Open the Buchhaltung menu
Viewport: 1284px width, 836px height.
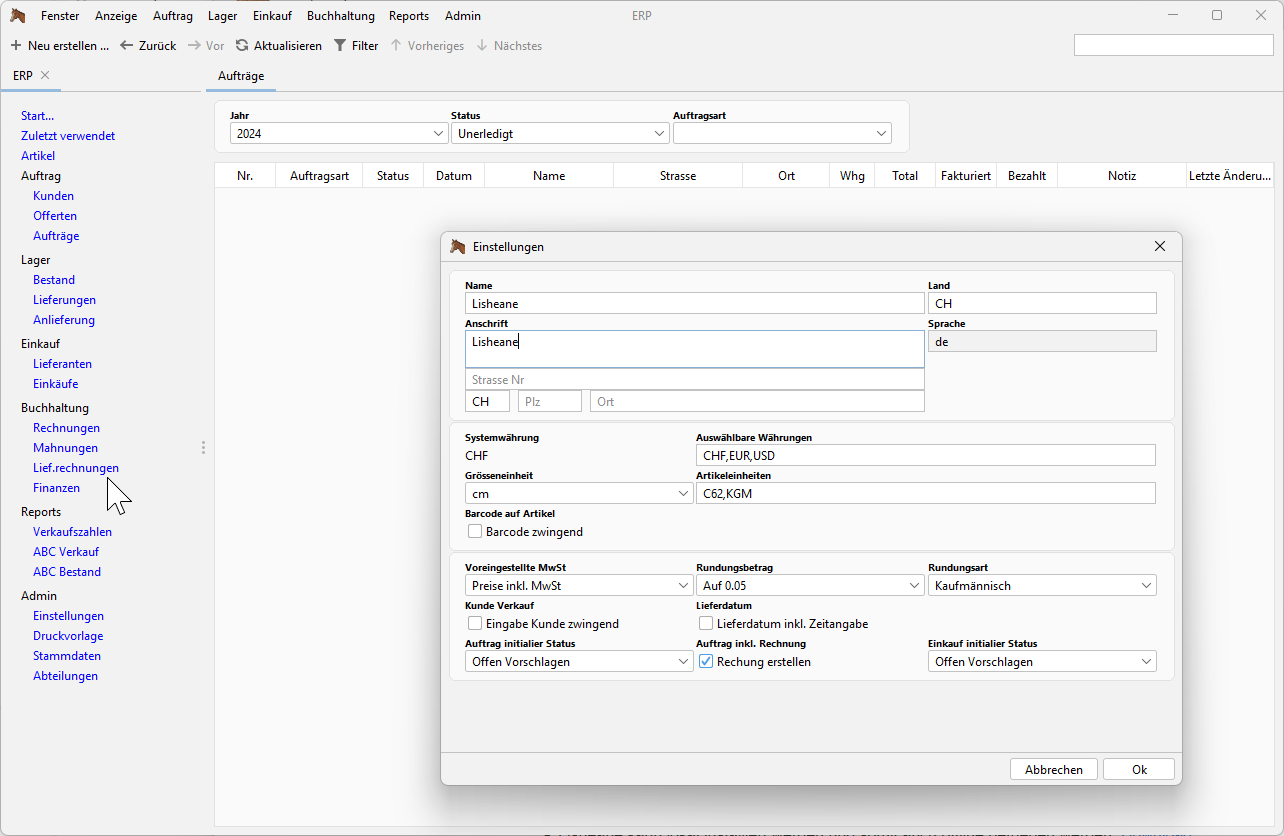click(x=341, y=16)
